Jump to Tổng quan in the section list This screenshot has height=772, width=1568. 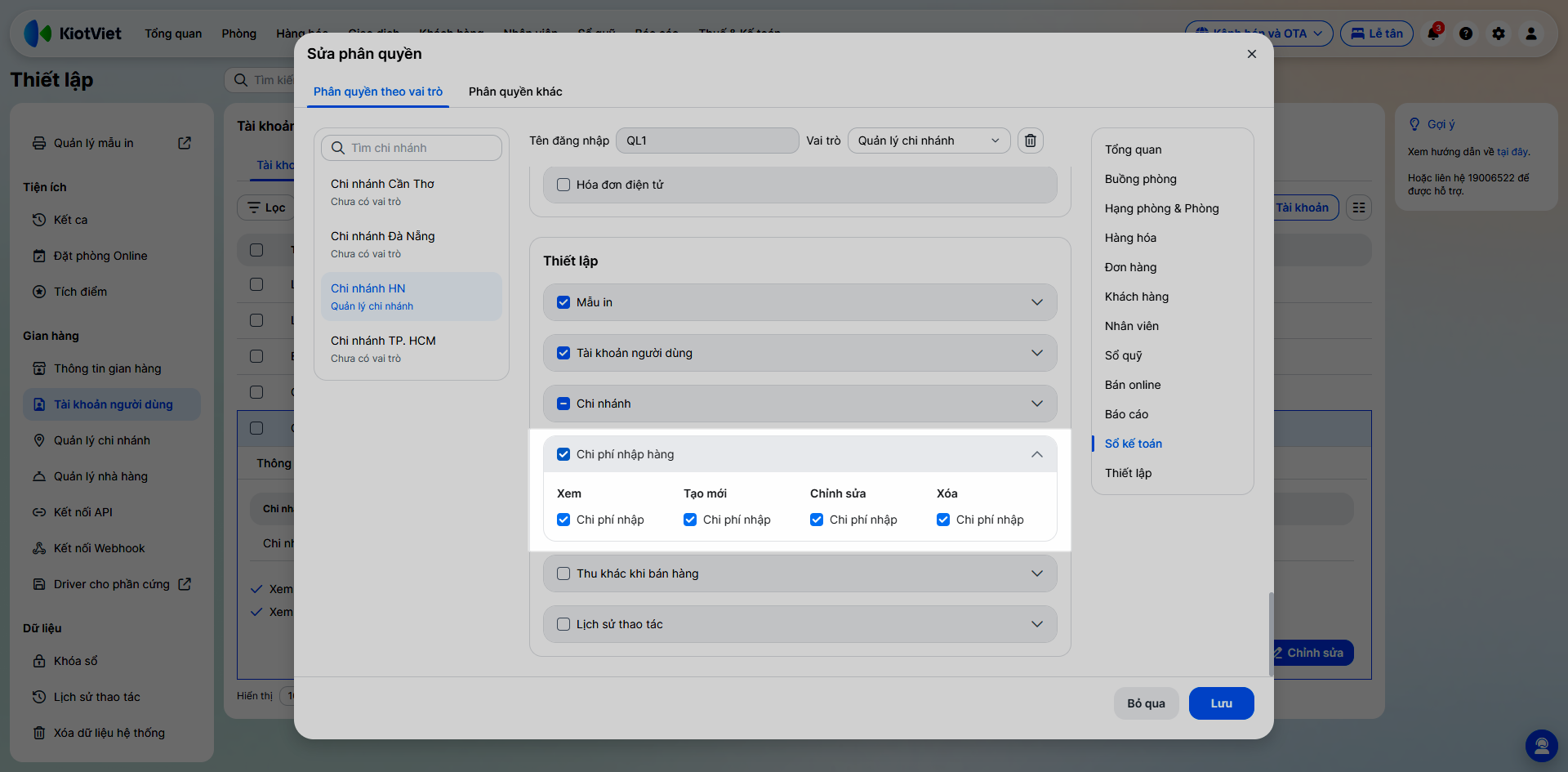tap(1134, 149)
